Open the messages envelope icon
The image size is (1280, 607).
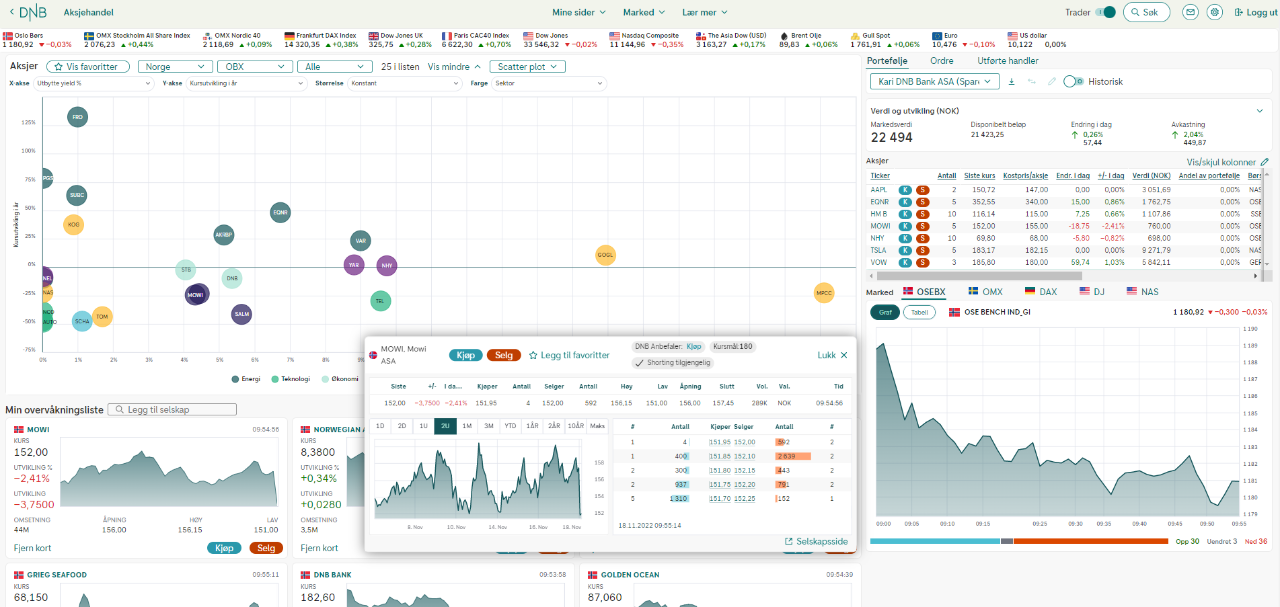pos(1190,12)
